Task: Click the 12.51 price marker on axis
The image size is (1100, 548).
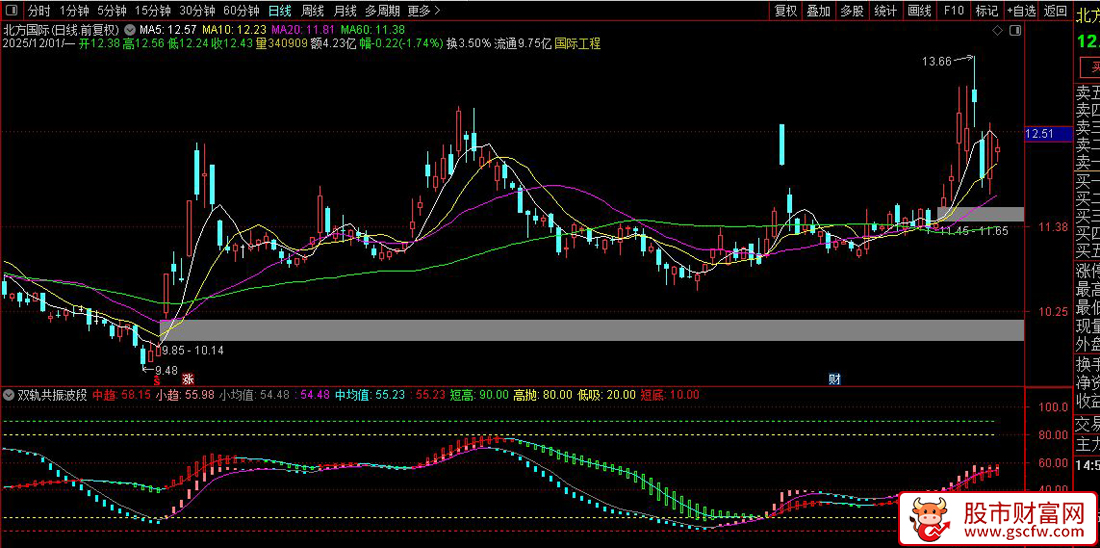Action: click(1041, 134)
